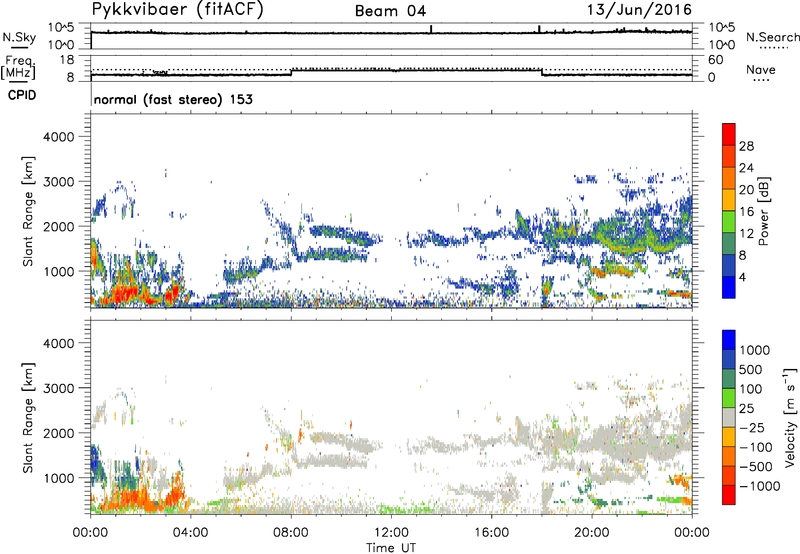Click the "4" label on Power colorbar
The width and height of the screenshot is (800, 554).
[742, 278]
